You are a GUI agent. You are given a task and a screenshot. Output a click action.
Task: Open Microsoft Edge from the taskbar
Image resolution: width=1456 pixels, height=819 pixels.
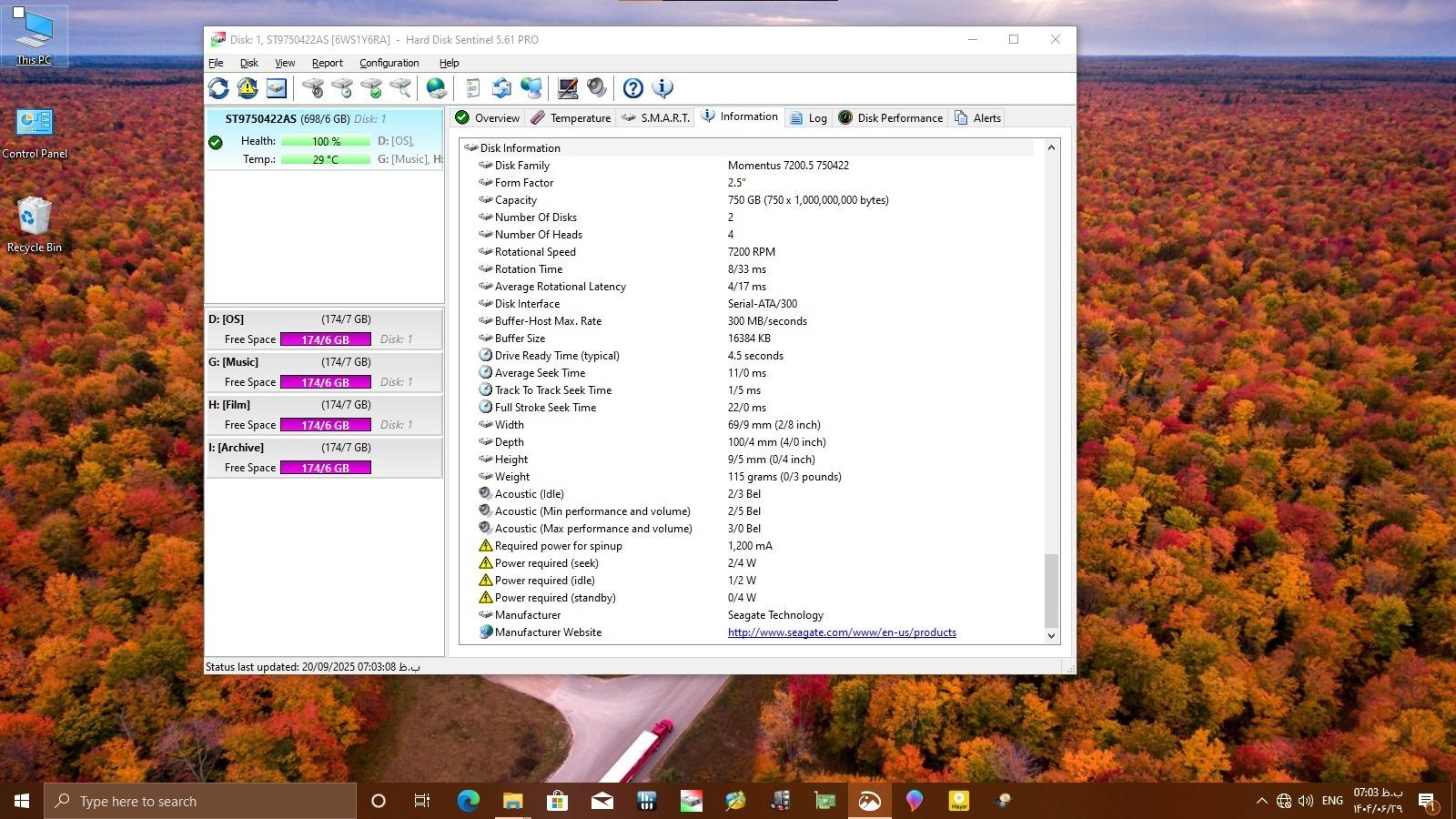[468, 801]
